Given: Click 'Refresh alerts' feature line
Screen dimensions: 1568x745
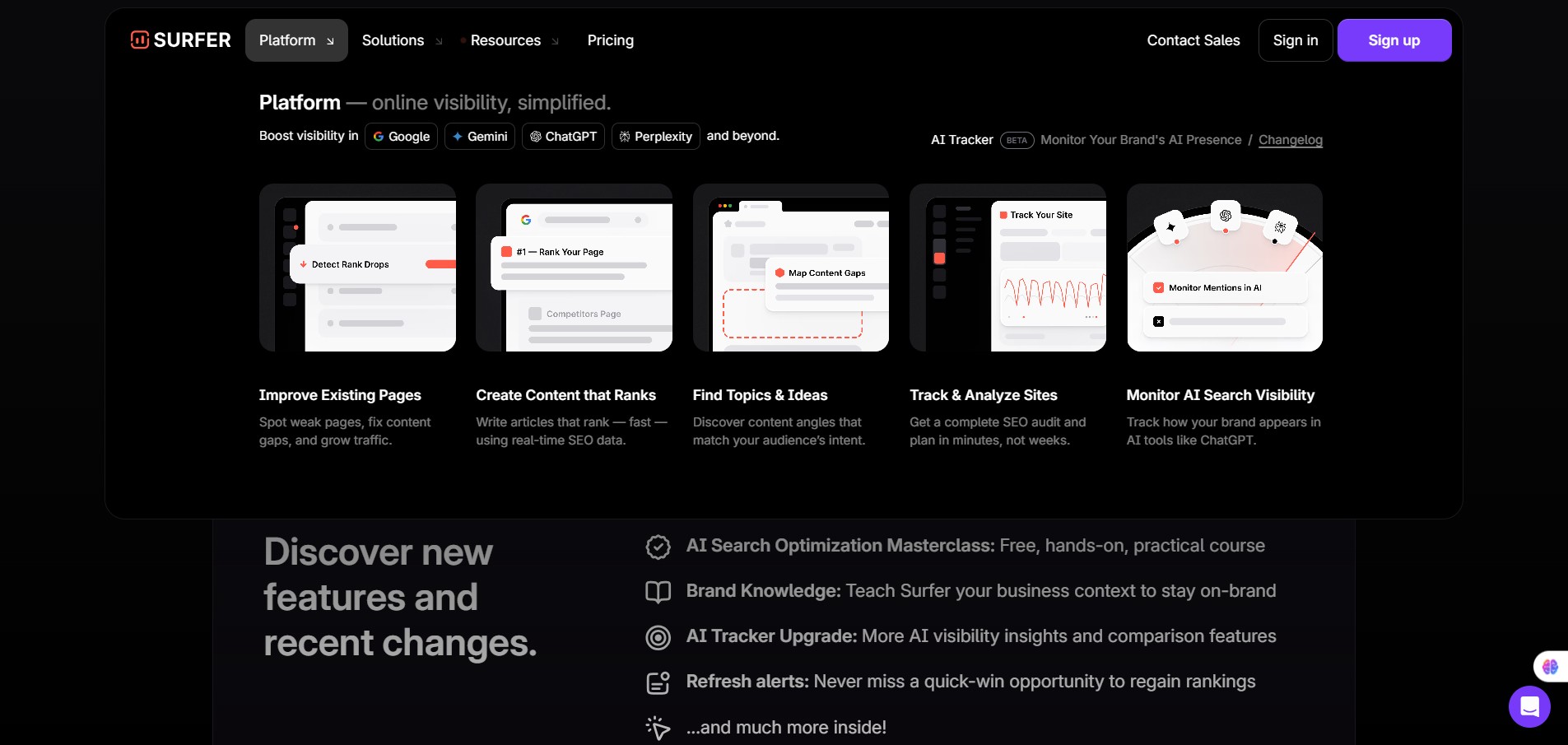Looking at the screenshot, I should [970, 682].
